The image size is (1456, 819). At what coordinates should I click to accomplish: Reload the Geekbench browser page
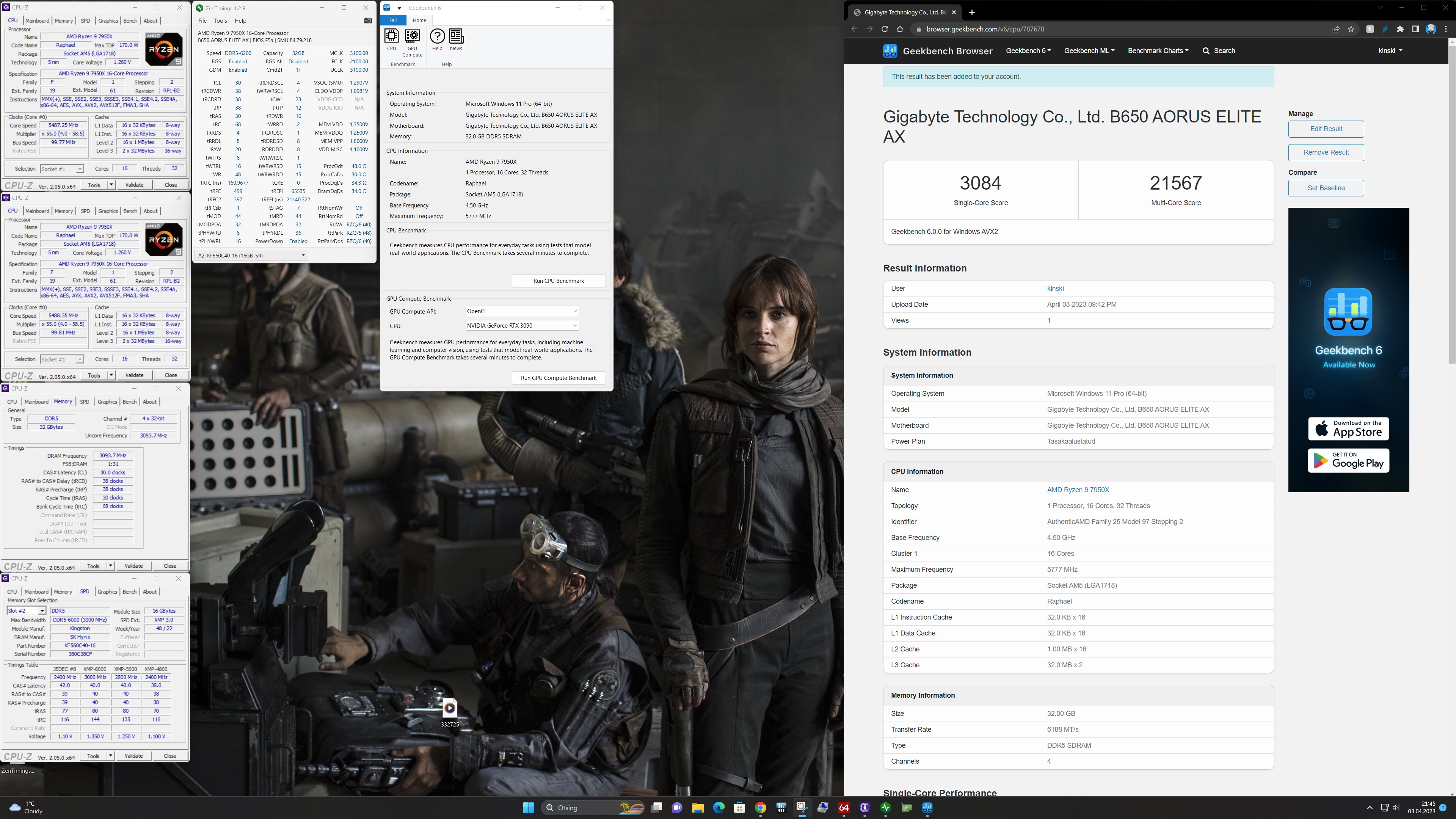point(885,30)
